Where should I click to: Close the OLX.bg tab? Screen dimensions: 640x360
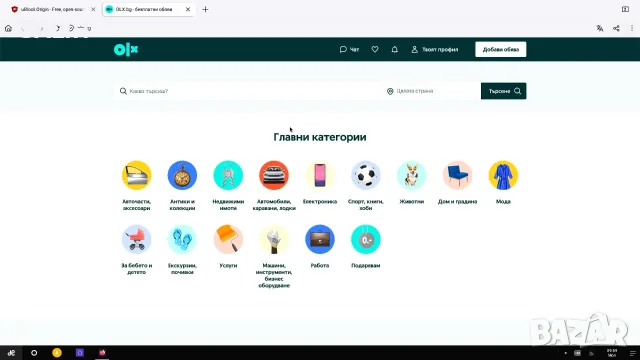click(x=188, y=9)
